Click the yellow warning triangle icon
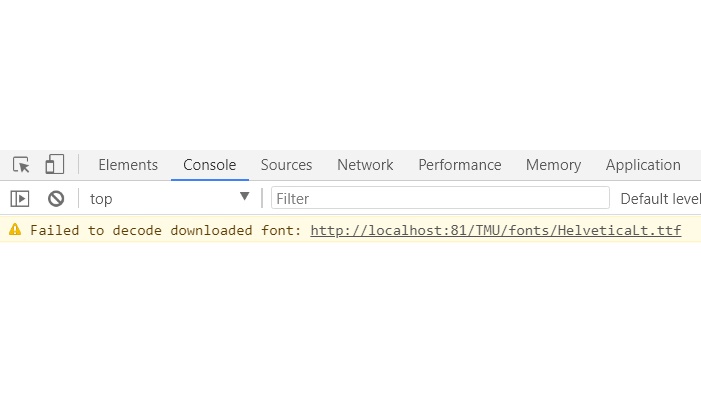Image resolution: width=701 pixels, height=393 pixels. pyautogui.click(x=15, y=229)
